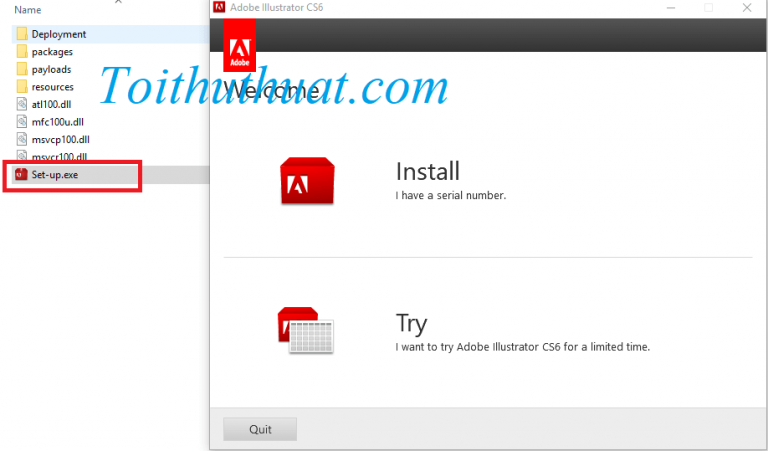
Task: Click the packages folder icon
Action: pos(22,51)
